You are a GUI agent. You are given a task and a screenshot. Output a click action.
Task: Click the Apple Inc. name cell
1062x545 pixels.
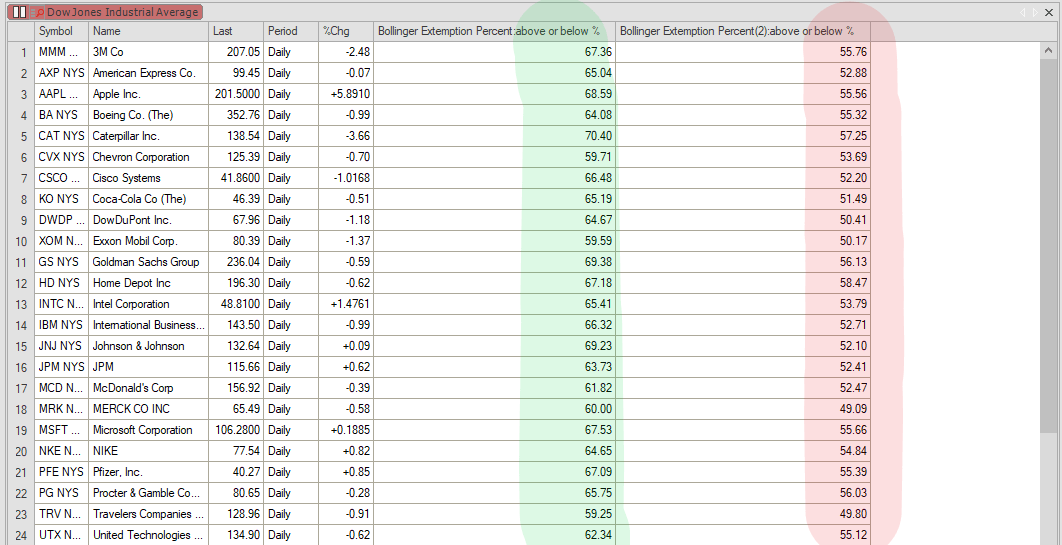pos(148,93)
